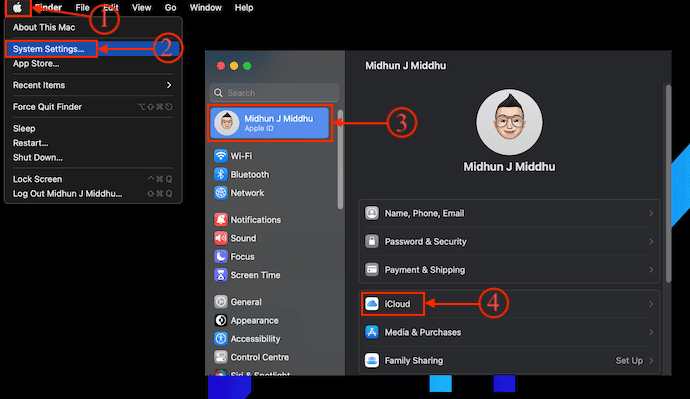690x399 pixels.
Task: Select the Network globe icon
Action: 220,193
